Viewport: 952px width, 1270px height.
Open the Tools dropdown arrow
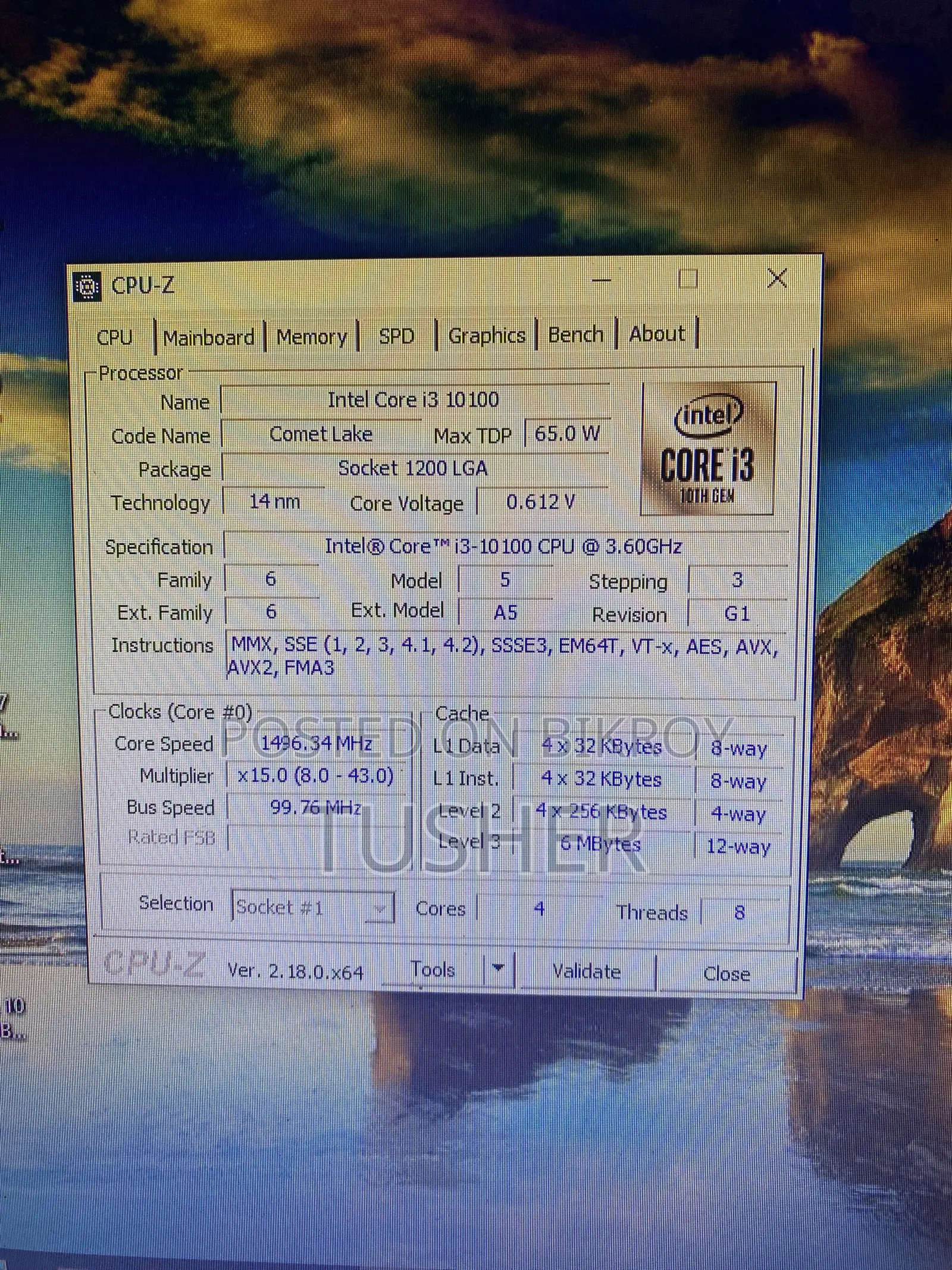pos(499,969)
